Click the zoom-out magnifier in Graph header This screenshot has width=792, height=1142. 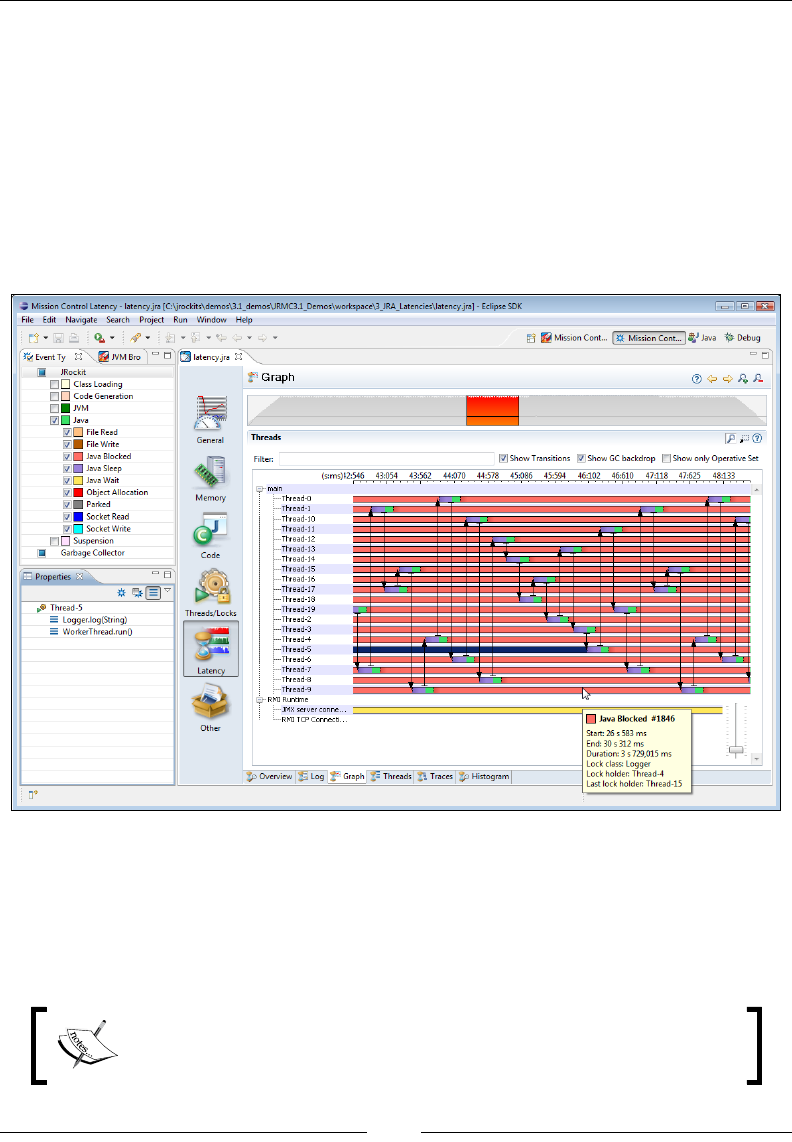tap(758, 379)
